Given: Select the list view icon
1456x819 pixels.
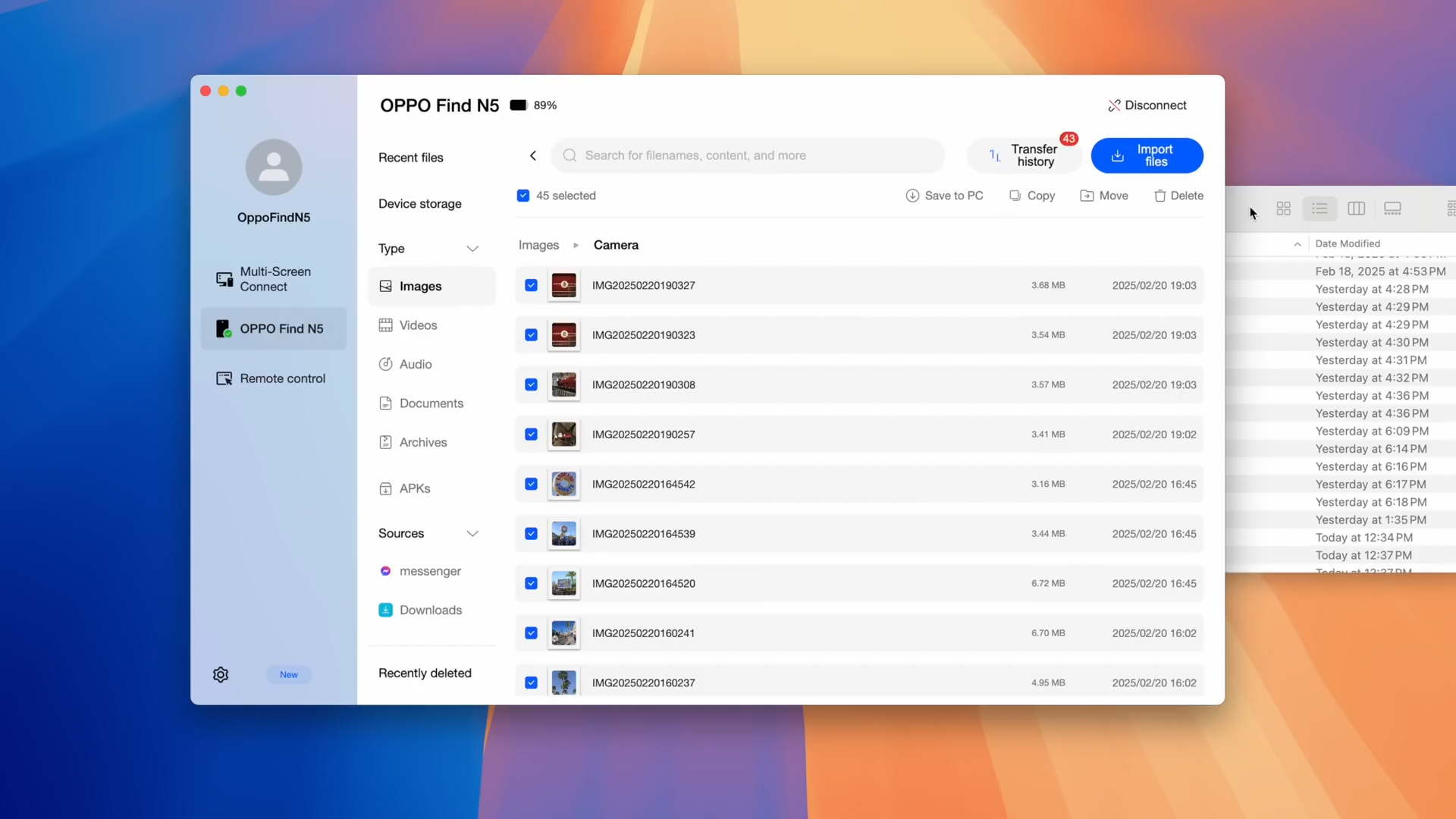Looking at the screenshot, I should pos(1319,208).
